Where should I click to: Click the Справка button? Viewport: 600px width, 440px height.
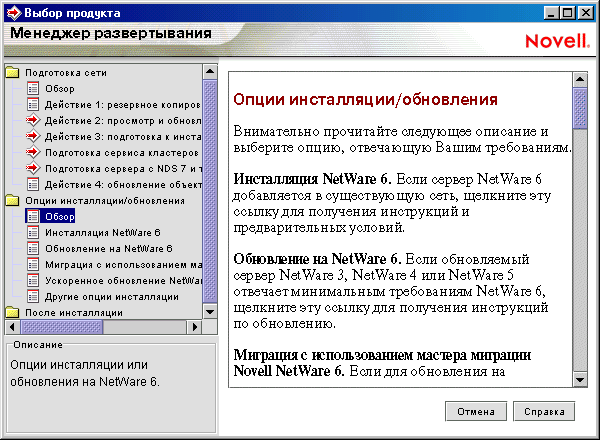pos(544,411)
